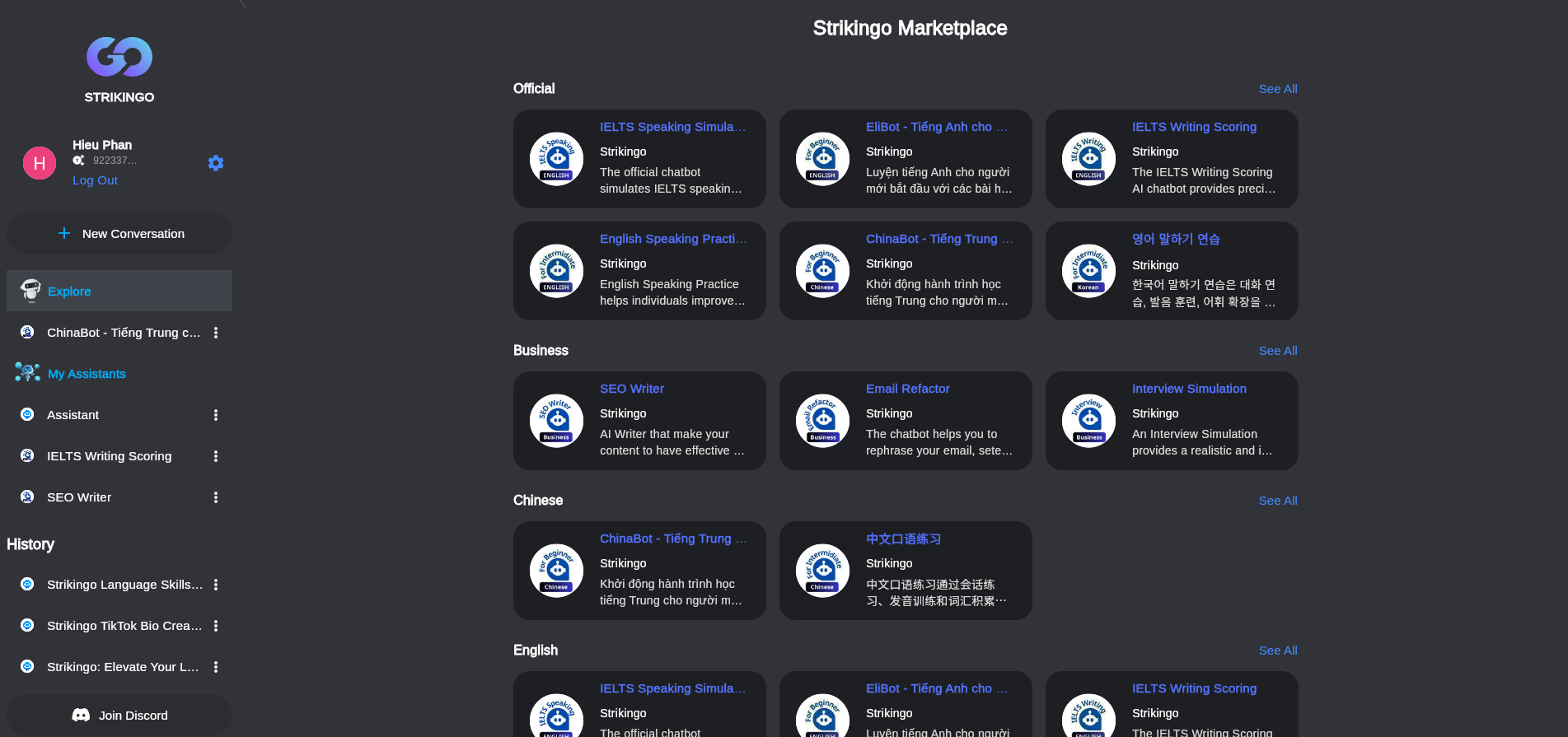Image resolution: width=1568 pixels, height=737 pixels.
Task: Open options menu for ChinaBot conversation
Action: coord(216,333)
